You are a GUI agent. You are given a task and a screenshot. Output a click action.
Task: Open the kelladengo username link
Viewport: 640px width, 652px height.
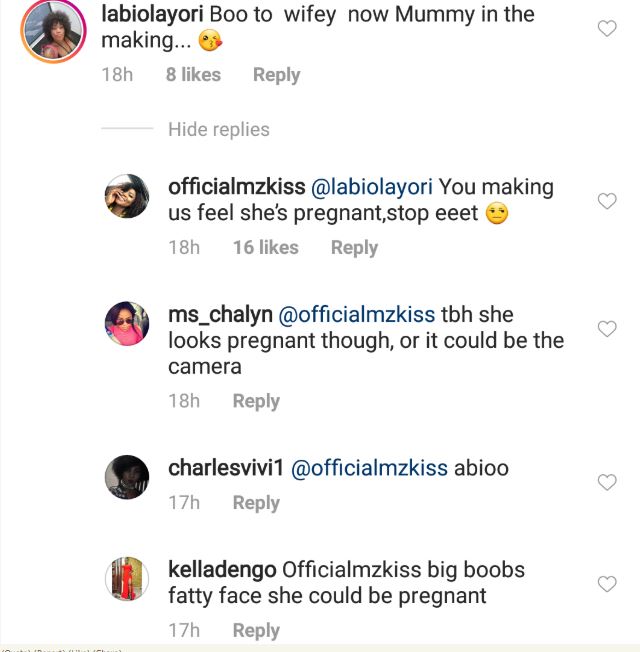pyautogui.click(x=220, y=570)
